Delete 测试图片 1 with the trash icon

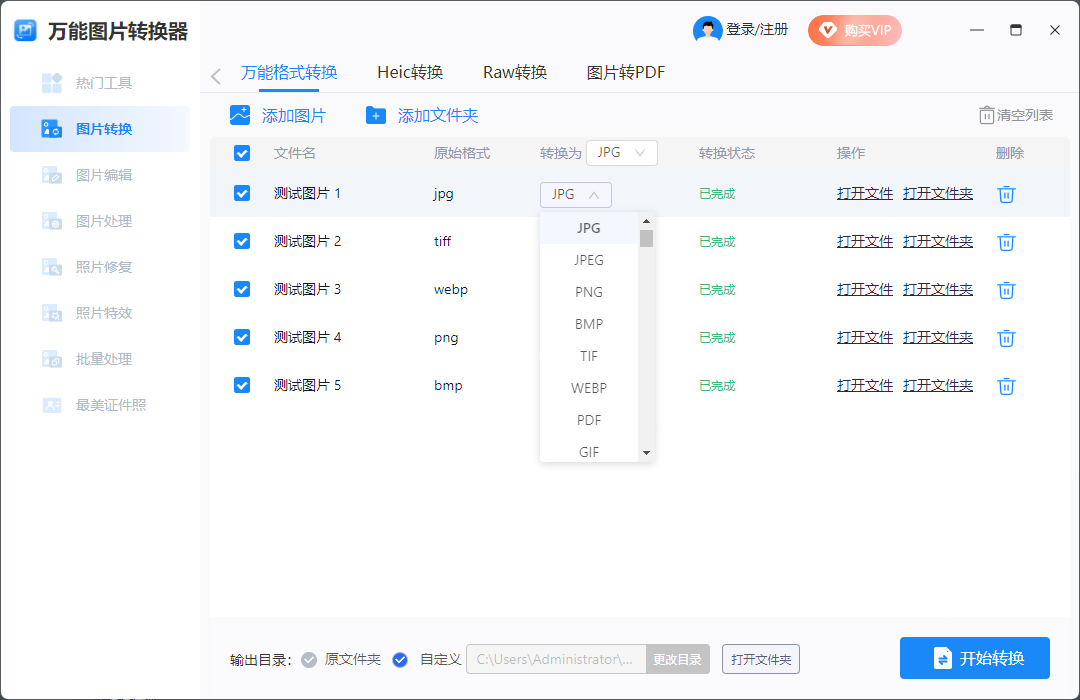click(1007, 194)
